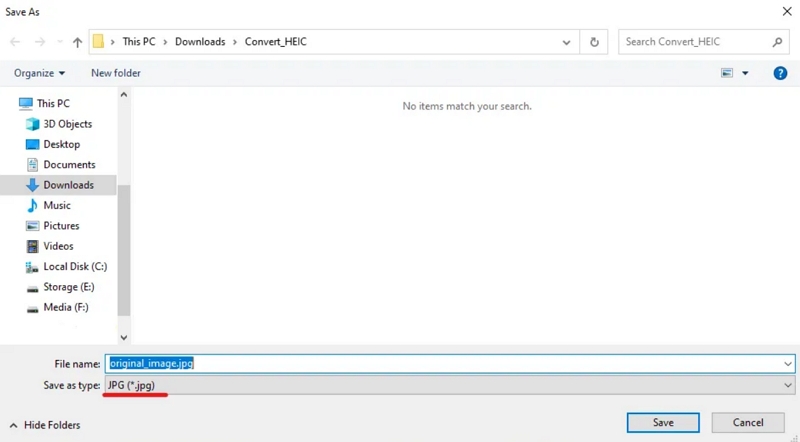Viewport: 800px width, 442px height.
Task: Collapse the pane with Hide Folders
Action: pyautogui.click(x=45, y=425)
